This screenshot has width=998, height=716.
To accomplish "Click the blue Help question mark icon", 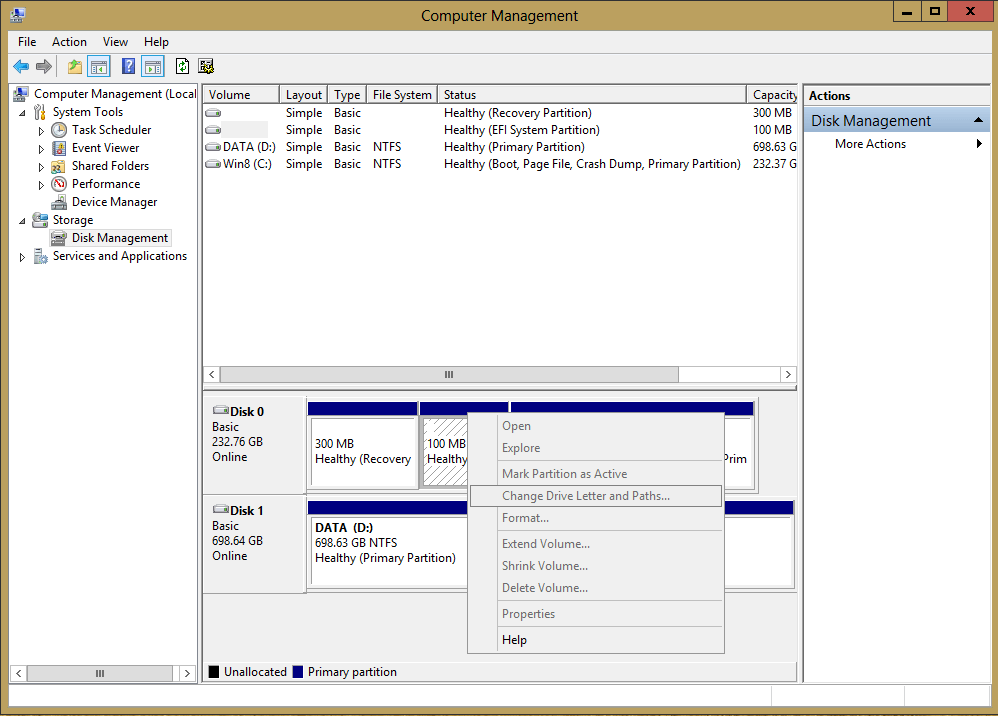I will pos(128,67).
